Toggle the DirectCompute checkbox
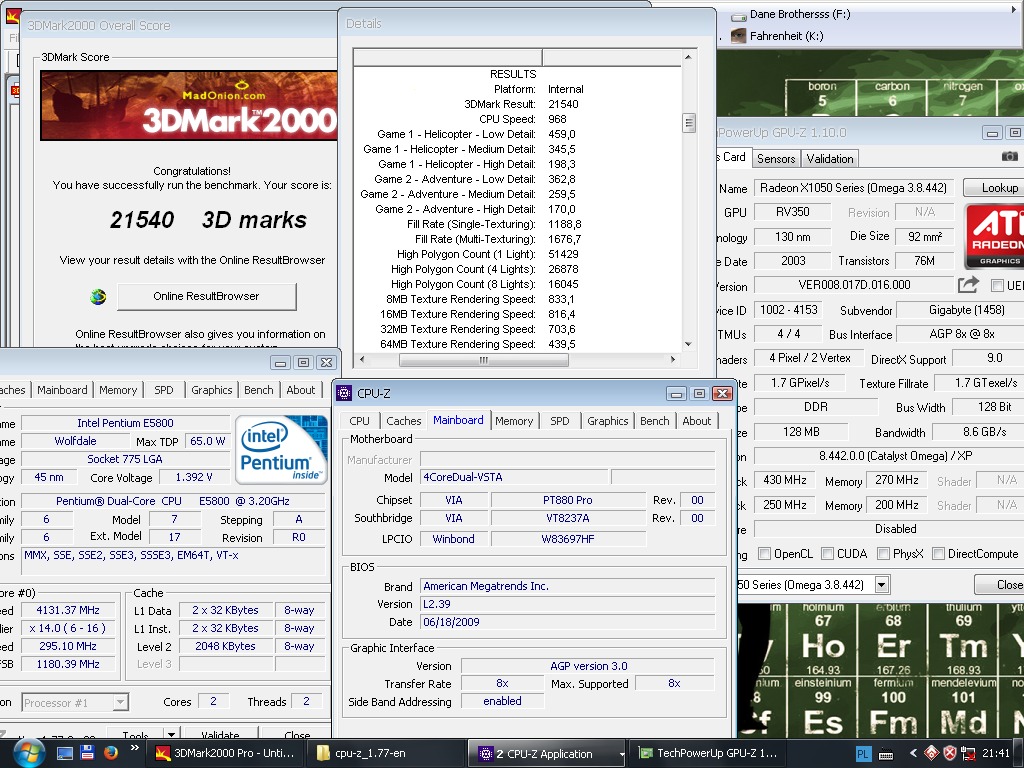 938,554
